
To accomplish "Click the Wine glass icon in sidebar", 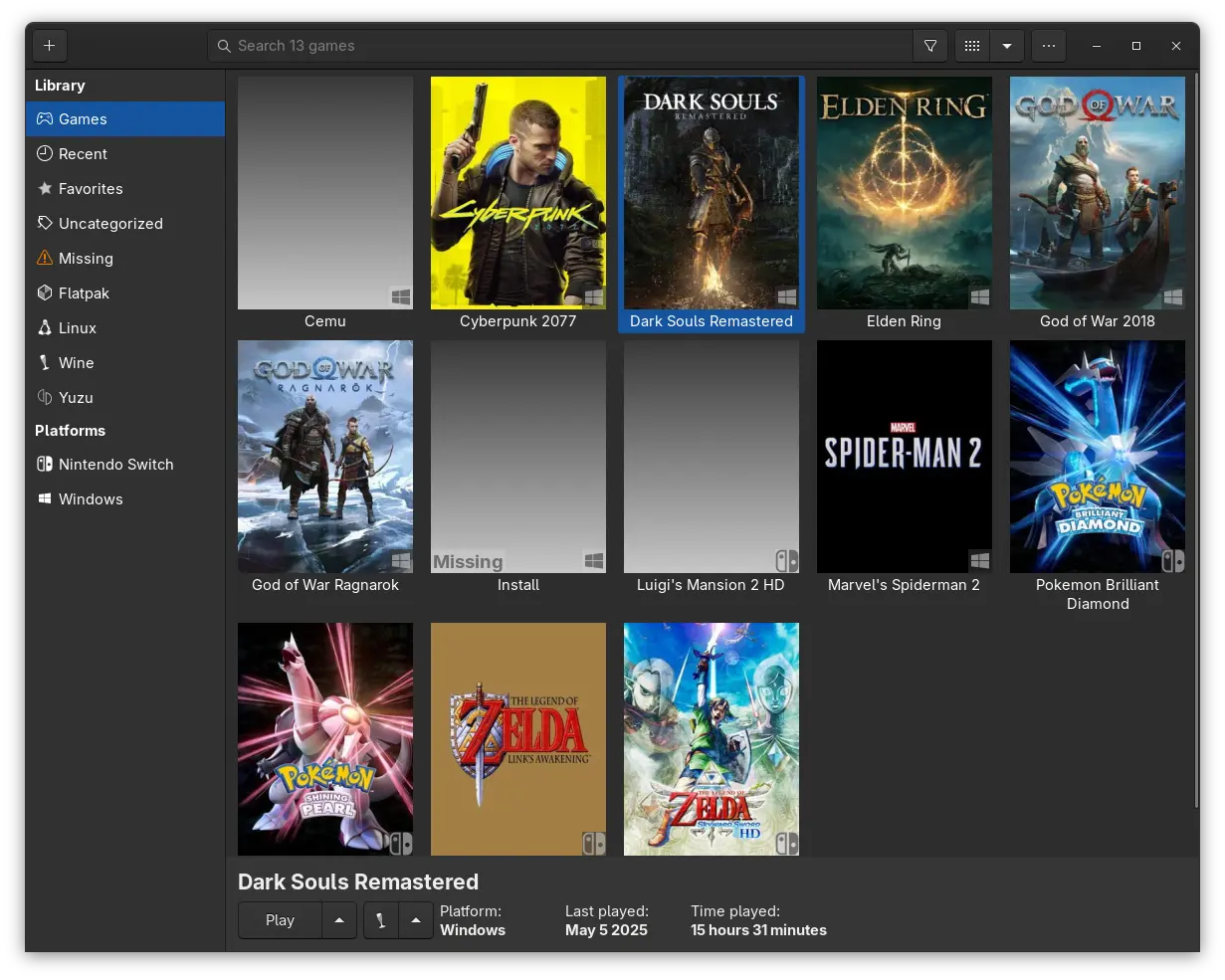I will tap(45, 363).
